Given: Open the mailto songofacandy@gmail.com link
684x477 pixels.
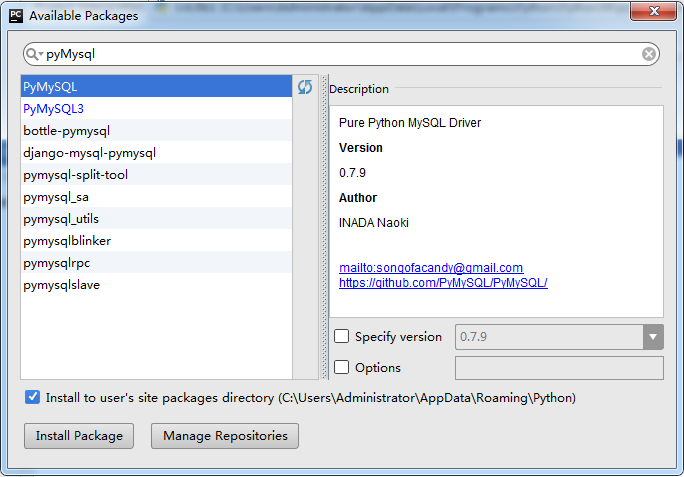Looking at the screenshot, I should [x=431, y=268].
